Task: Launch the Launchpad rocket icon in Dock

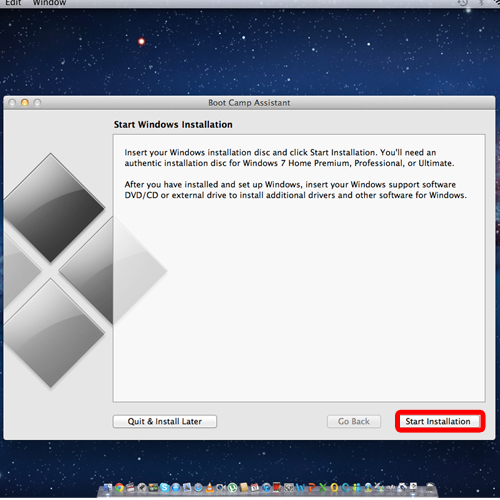Action: point(142,488)
